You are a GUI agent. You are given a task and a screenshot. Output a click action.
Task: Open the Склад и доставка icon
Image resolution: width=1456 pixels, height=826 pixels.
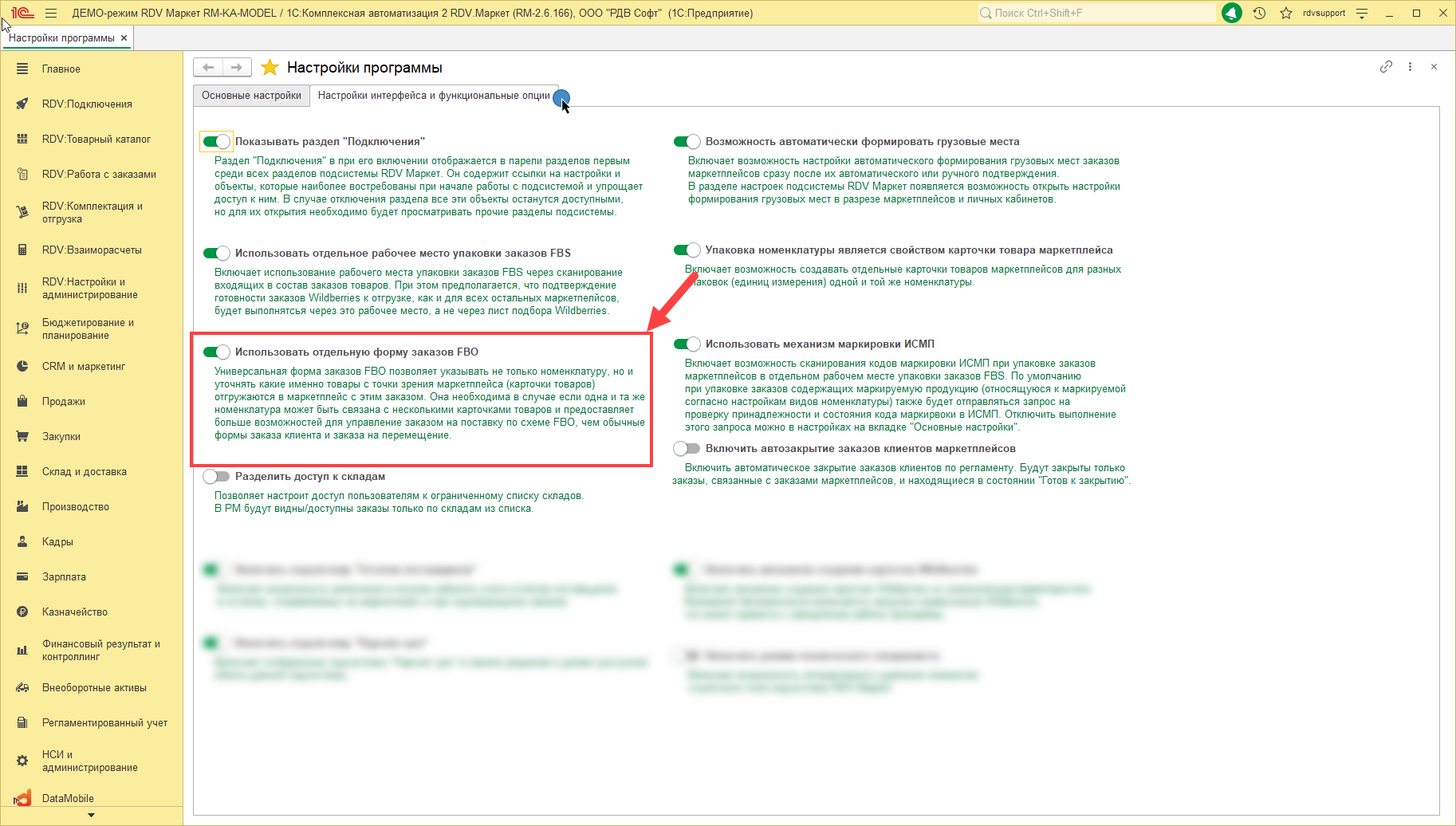pos(22,472)
